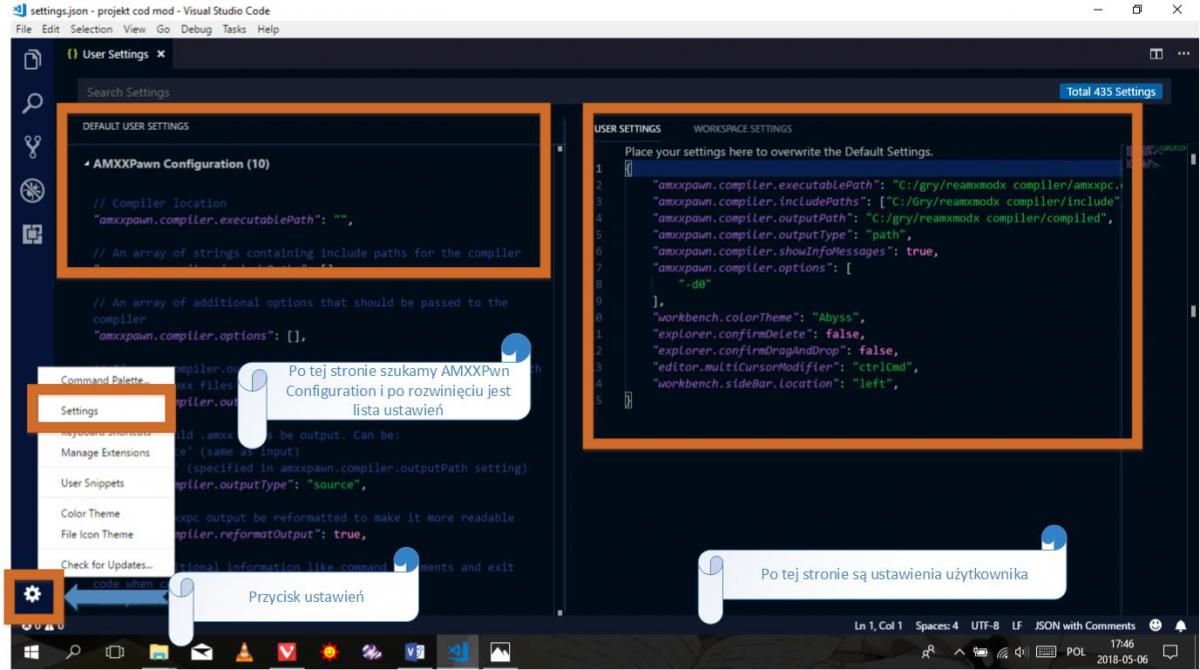Open File Explorer from taskbar
This screenshot has height=670, width=1200.
158,652
